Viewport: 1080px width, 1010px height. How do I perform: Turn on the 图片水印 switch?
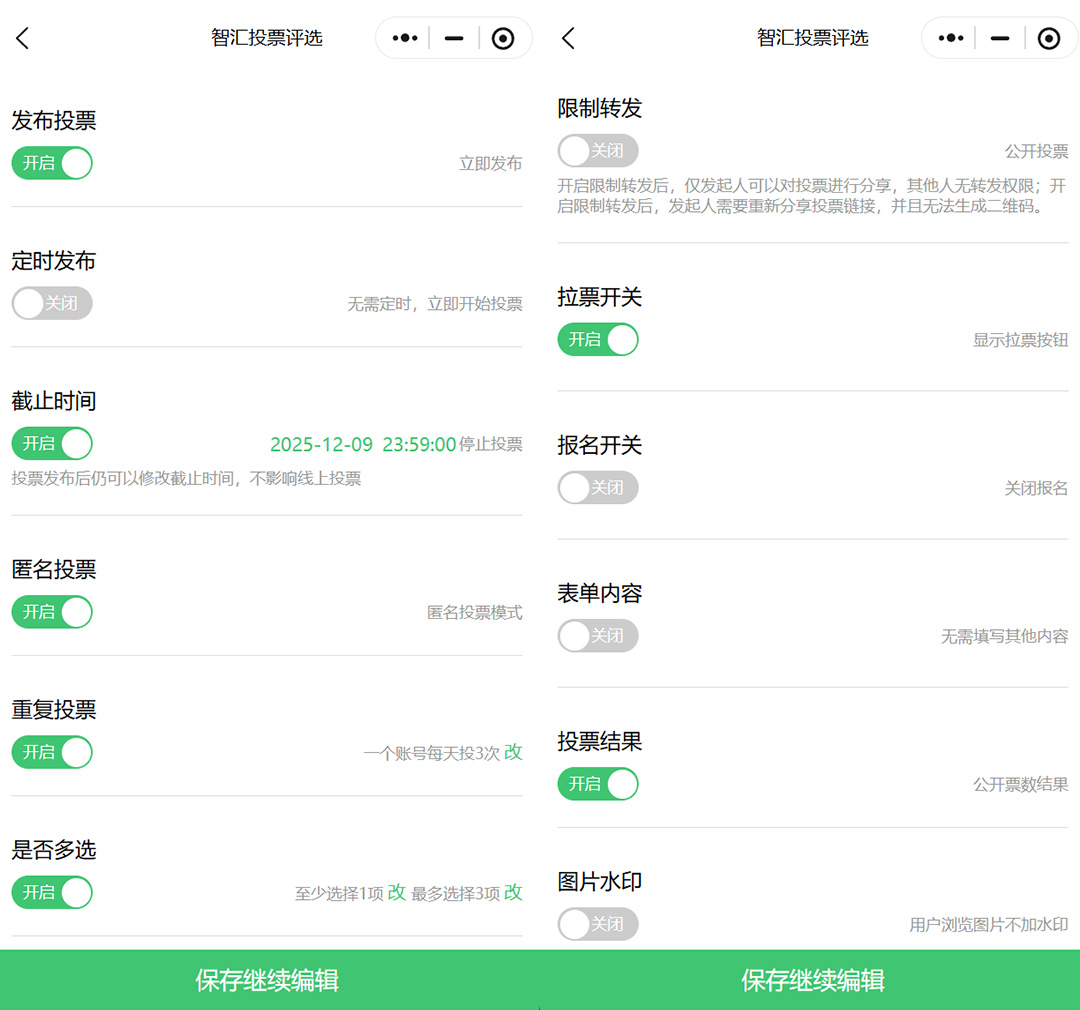[x=597, y=924]
